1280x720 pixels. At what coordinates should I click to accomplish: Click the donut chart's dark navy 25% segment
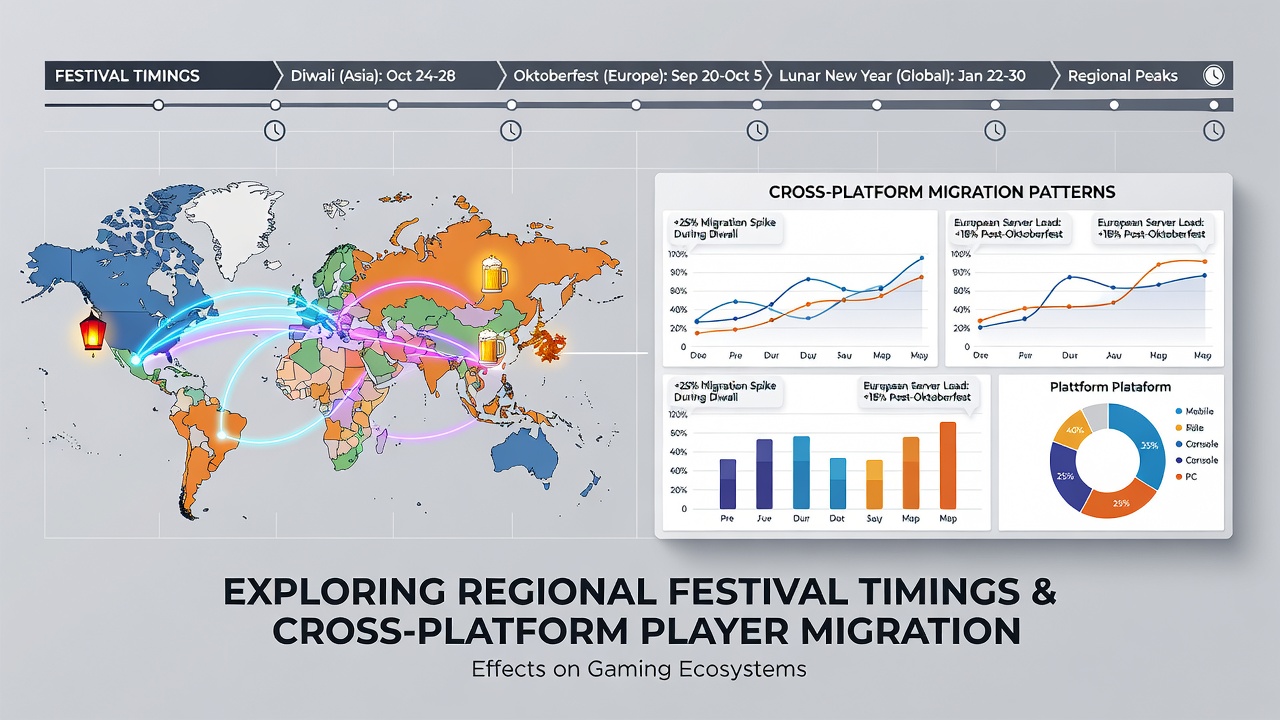point(1068,476)
